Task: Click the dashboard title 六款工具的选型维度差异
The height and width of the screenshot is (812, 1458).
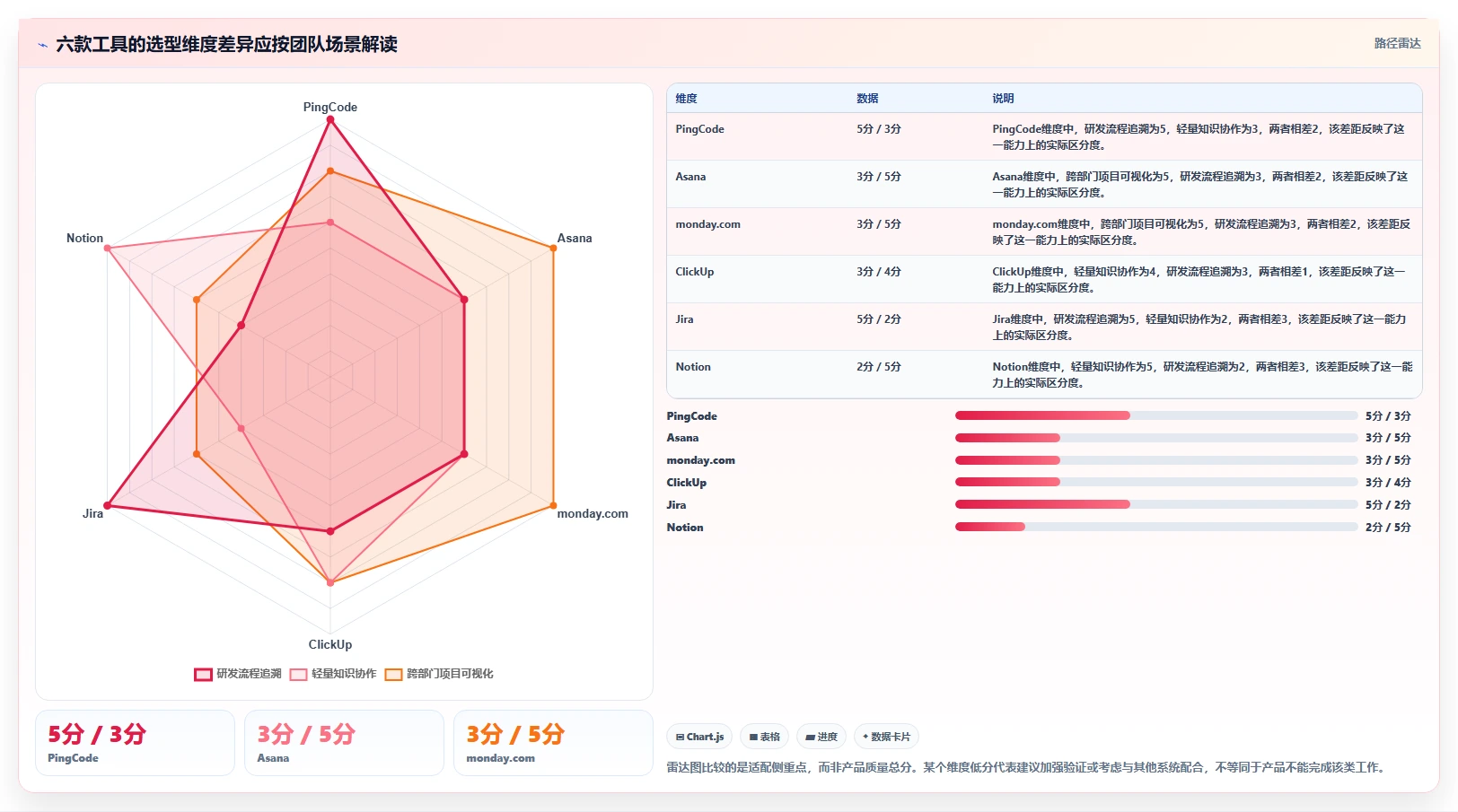Action: pyautogui.click(x=226, y=44)
